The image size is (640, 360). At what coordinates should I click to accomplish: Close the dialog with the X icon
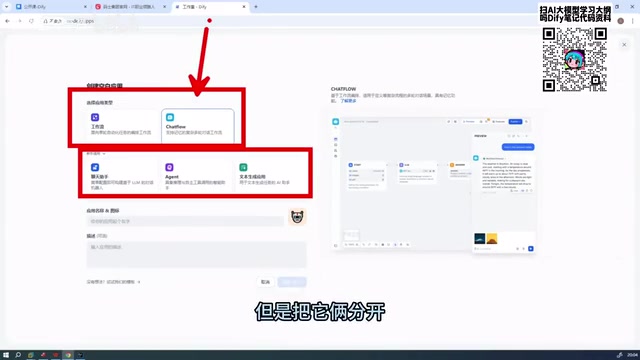click(624, 44)
